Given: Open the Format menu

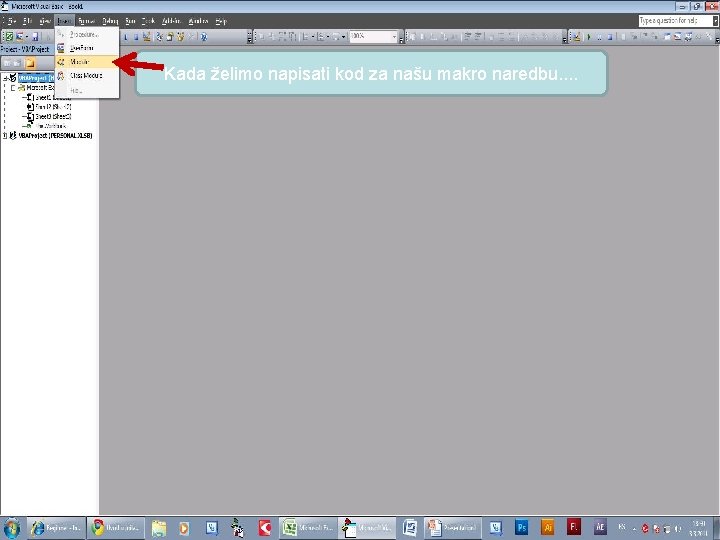Looking at the screenshot, I should pos(86,21).
